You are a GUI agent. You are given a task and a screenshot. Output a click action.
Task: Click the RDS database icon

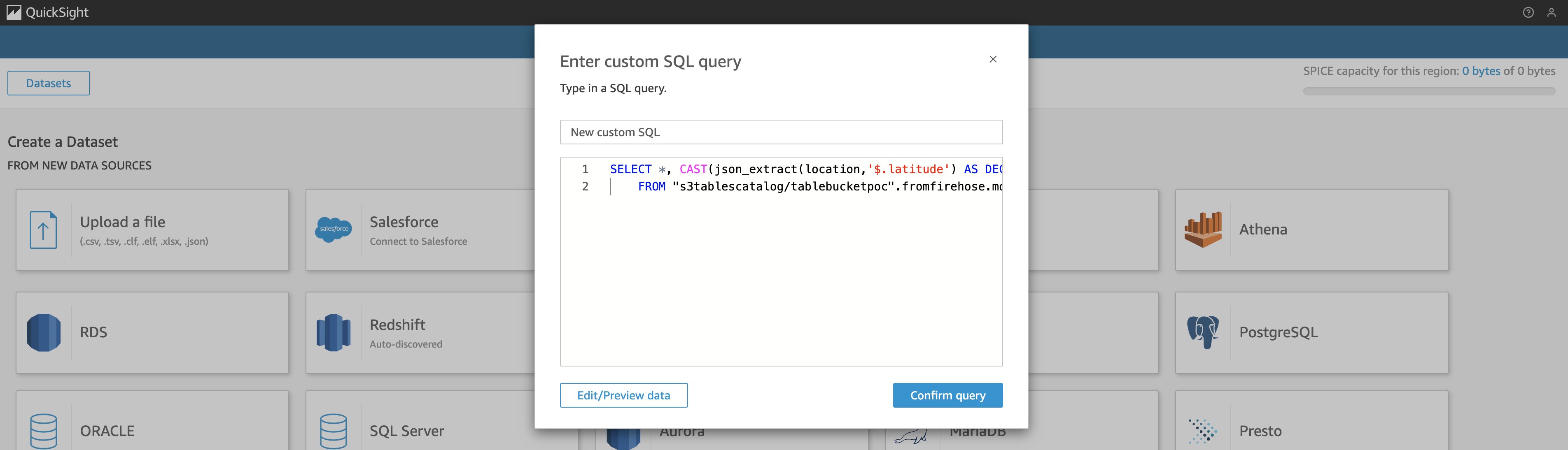pos(43,333)
